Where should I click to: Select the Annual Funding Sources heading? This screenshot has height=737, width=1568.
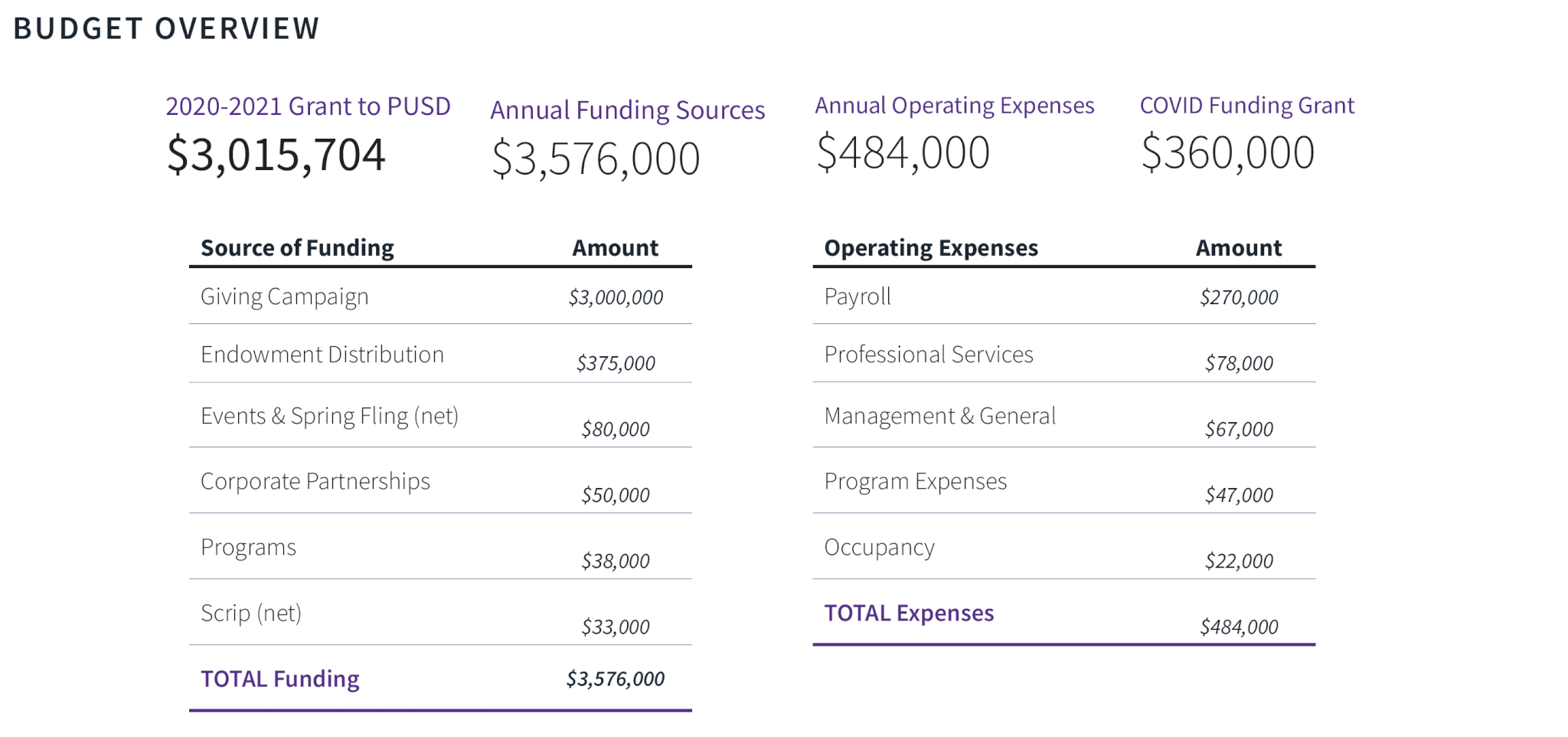click(x=628, y=110)
